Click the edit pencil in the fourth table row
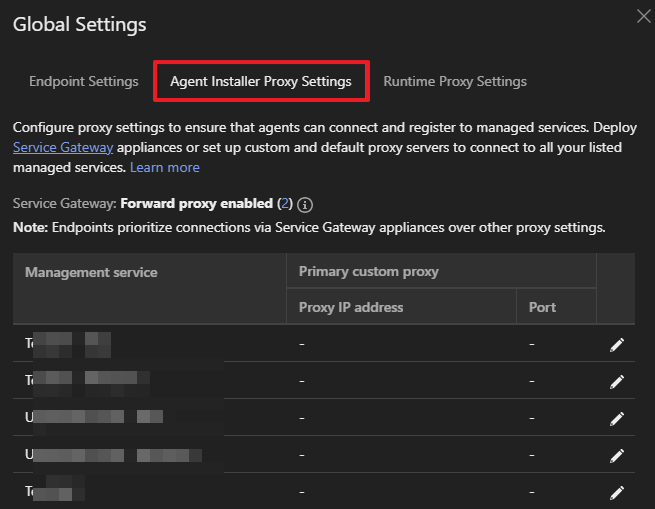This screenshot has width=655, height=509. coord(617,455)
